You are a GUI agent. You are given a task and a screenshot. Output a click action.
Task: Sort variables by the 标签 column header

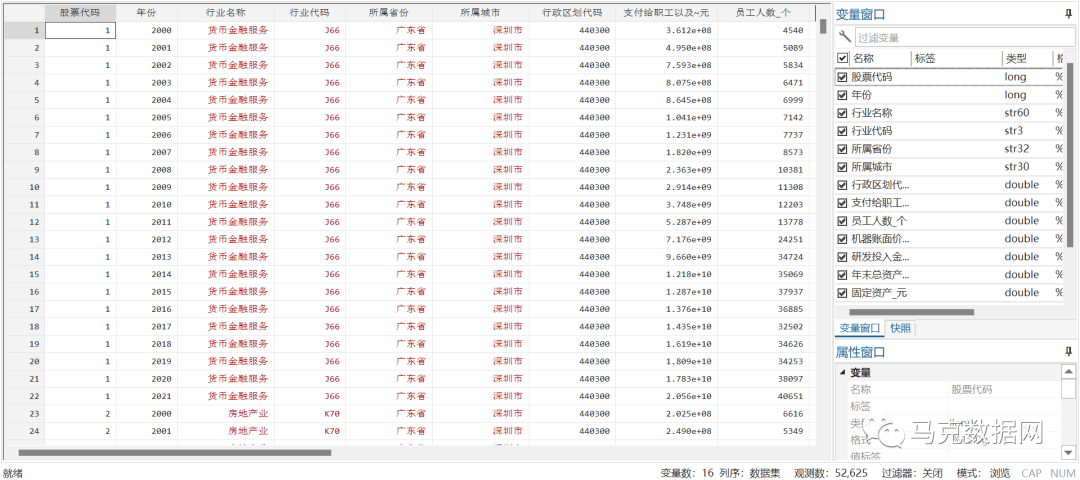[x=956, y=59]
